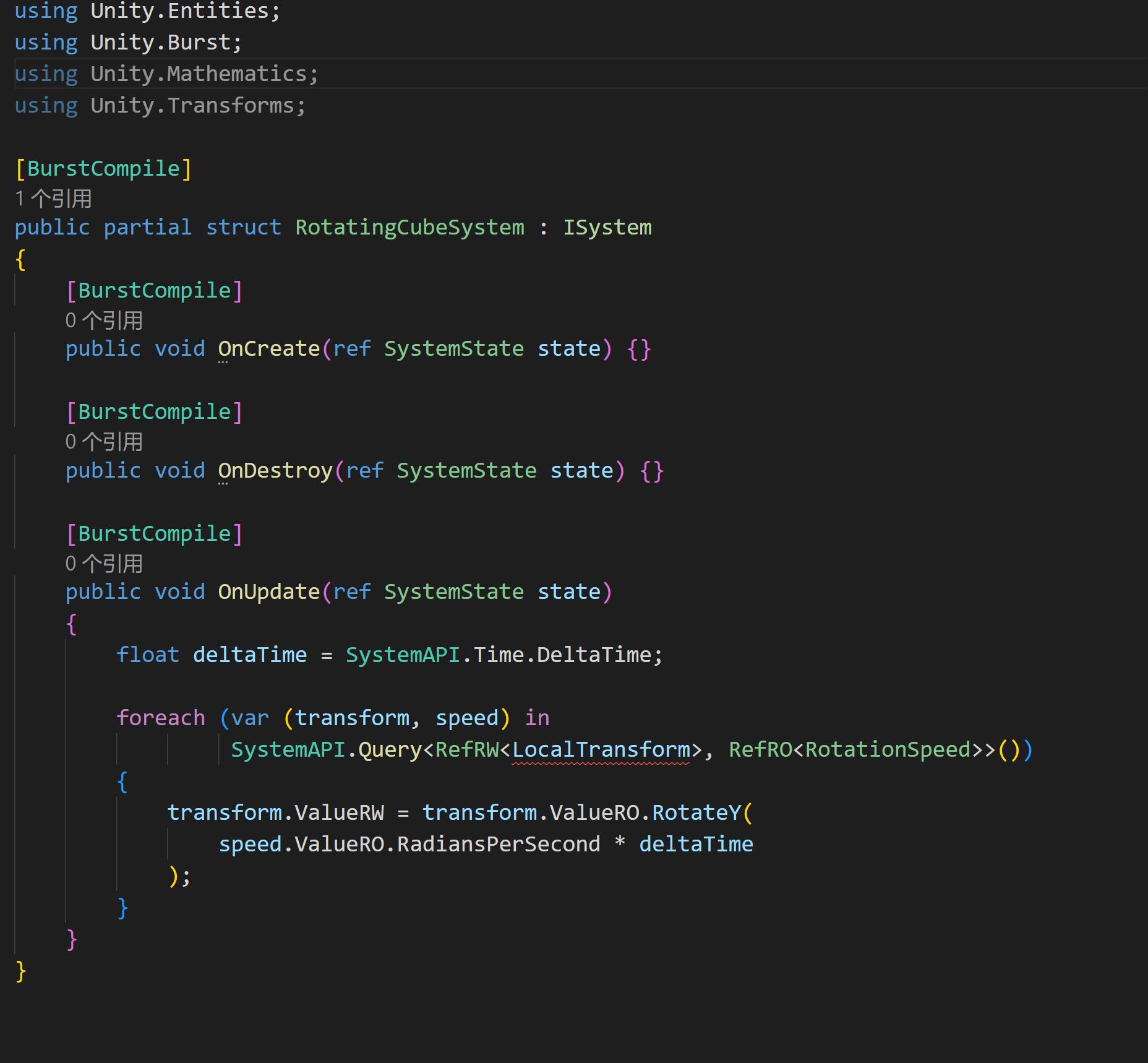
Task: Open '0 个引用' CodeLens above OnUpdate
Action: tap(105, 564)
